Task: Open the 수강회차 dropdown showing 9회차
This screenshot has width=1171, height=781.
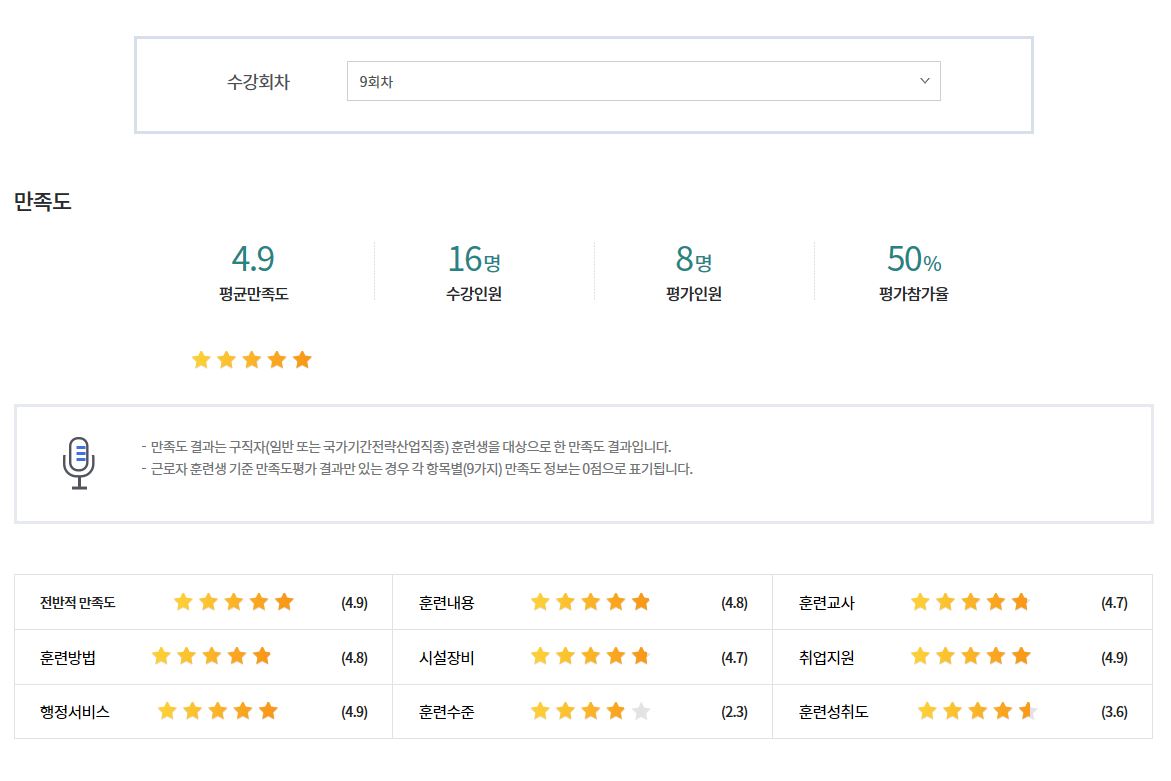Action: (x=642, y=82)
